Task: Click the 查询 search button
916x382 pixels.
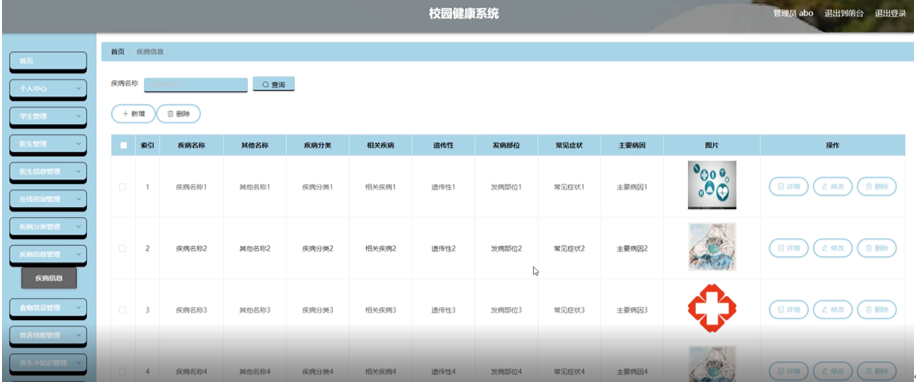Action: [273, 84]
